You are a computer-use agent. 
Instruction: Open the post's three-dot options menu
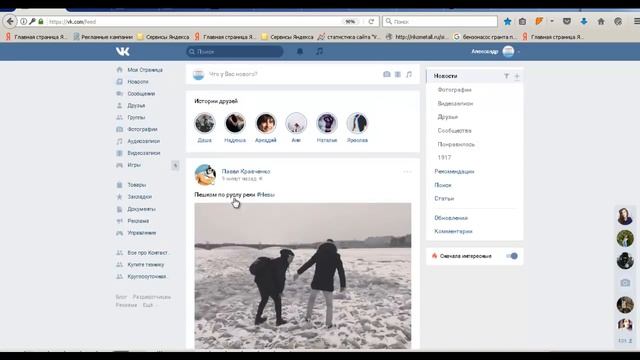407,171
